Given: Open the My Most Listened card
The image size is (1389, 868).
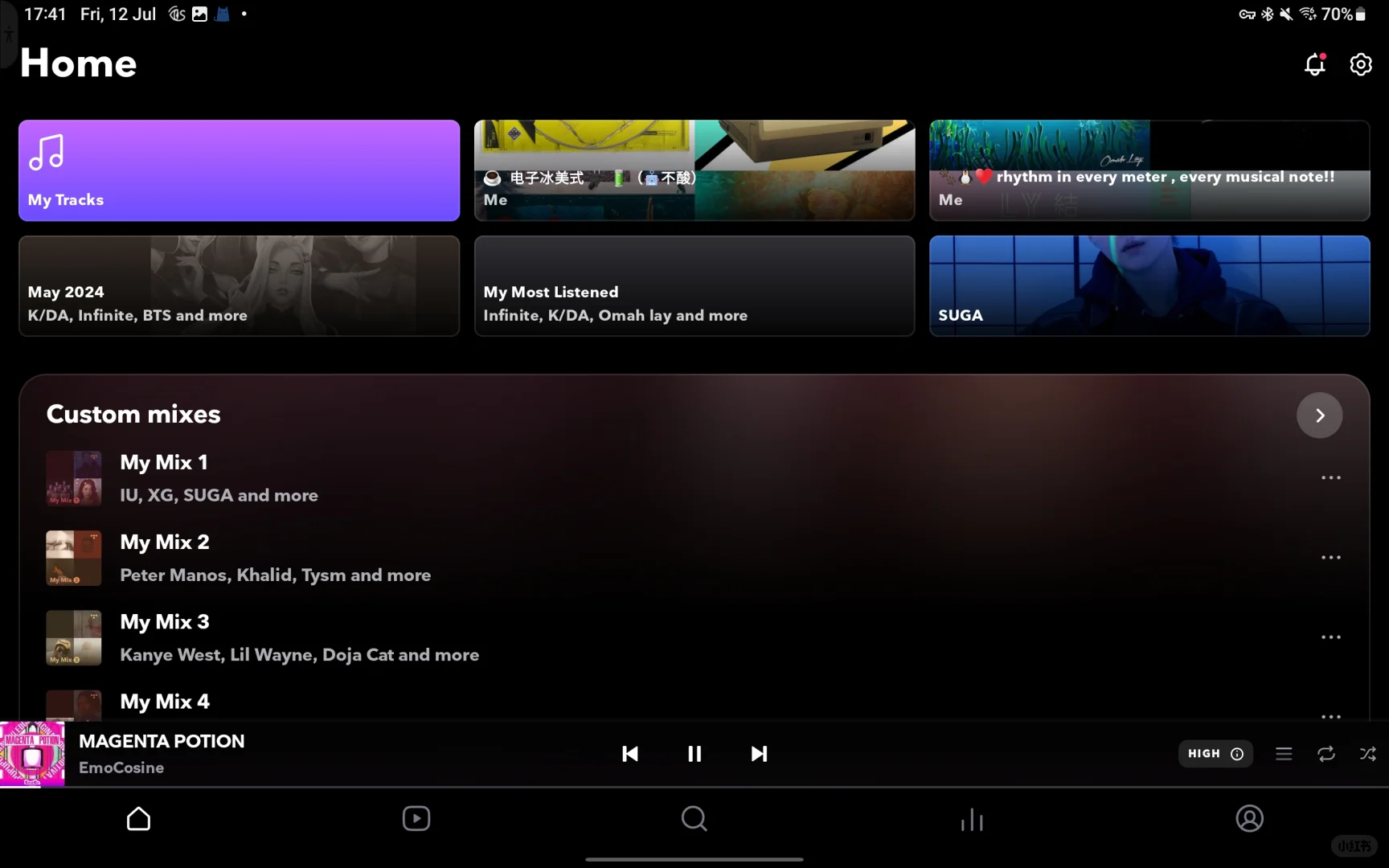Looking at the screenshot, I should [694, 285].
